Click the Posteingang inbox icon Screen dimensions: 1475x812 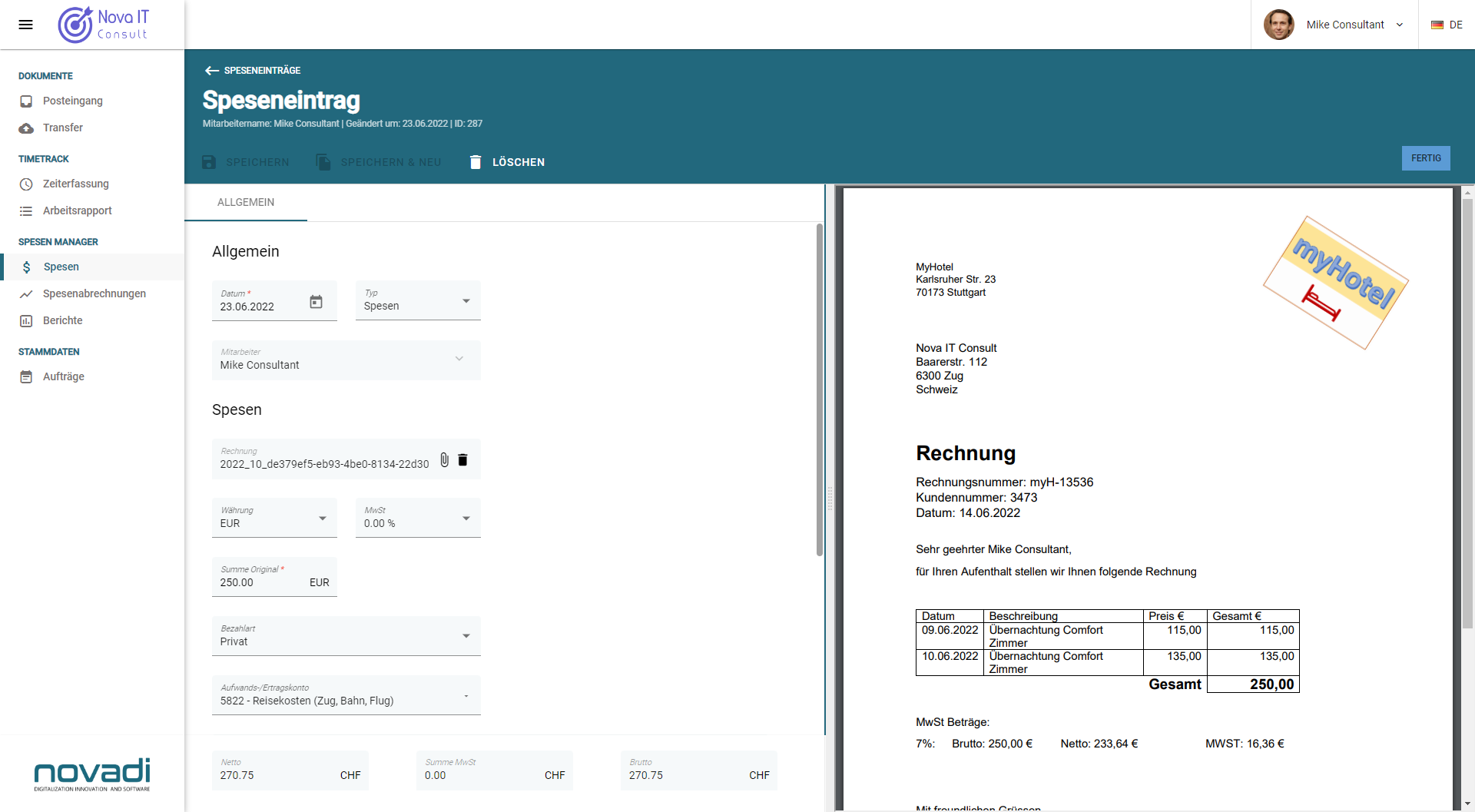click(x=26, y=101)
